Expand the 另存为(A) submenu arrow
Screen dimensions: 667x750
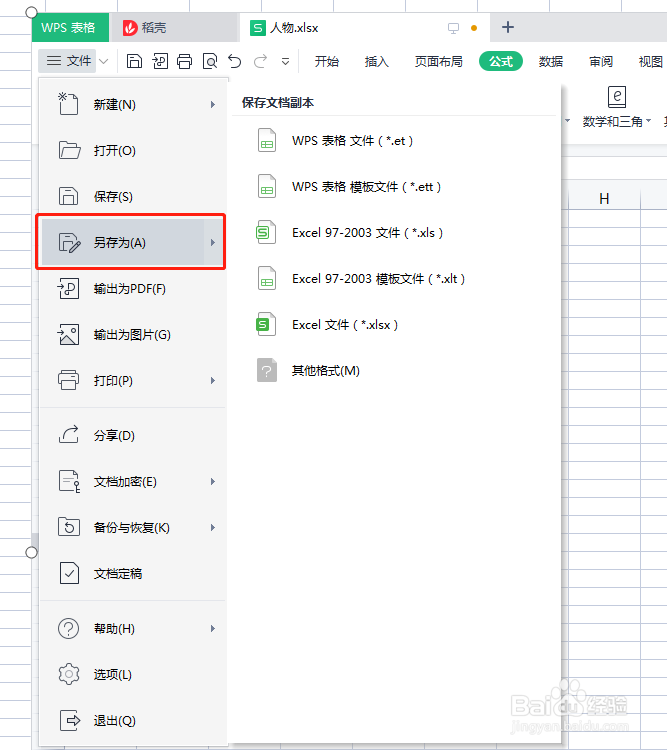click(213, 243)
